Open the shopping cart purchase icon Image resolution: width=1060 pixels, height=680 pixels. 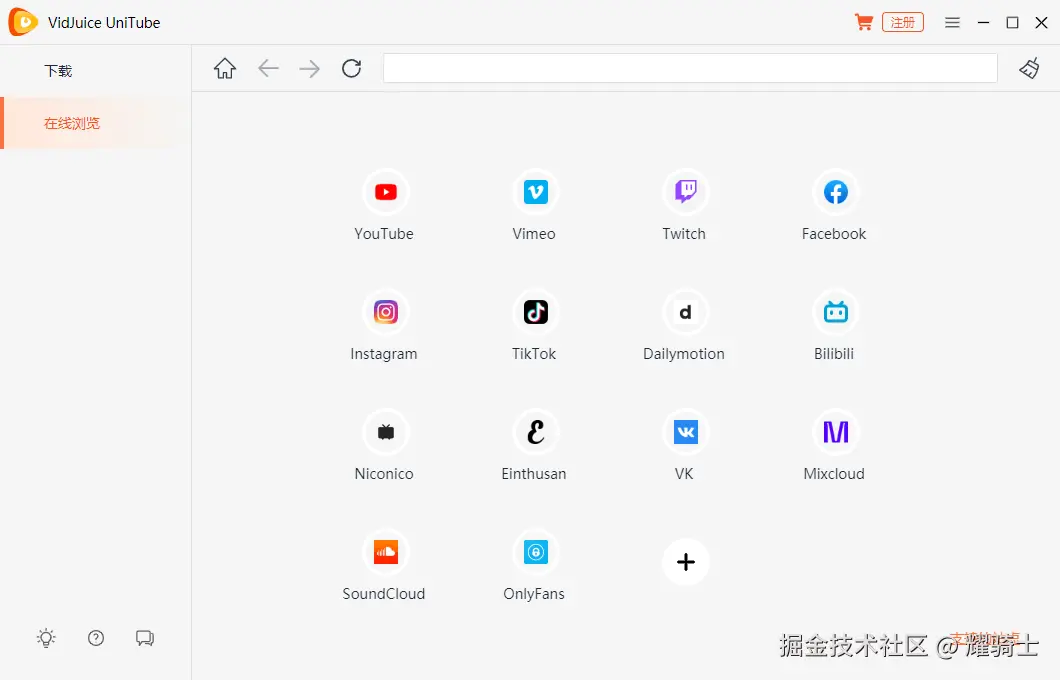[x=863, y=22]
